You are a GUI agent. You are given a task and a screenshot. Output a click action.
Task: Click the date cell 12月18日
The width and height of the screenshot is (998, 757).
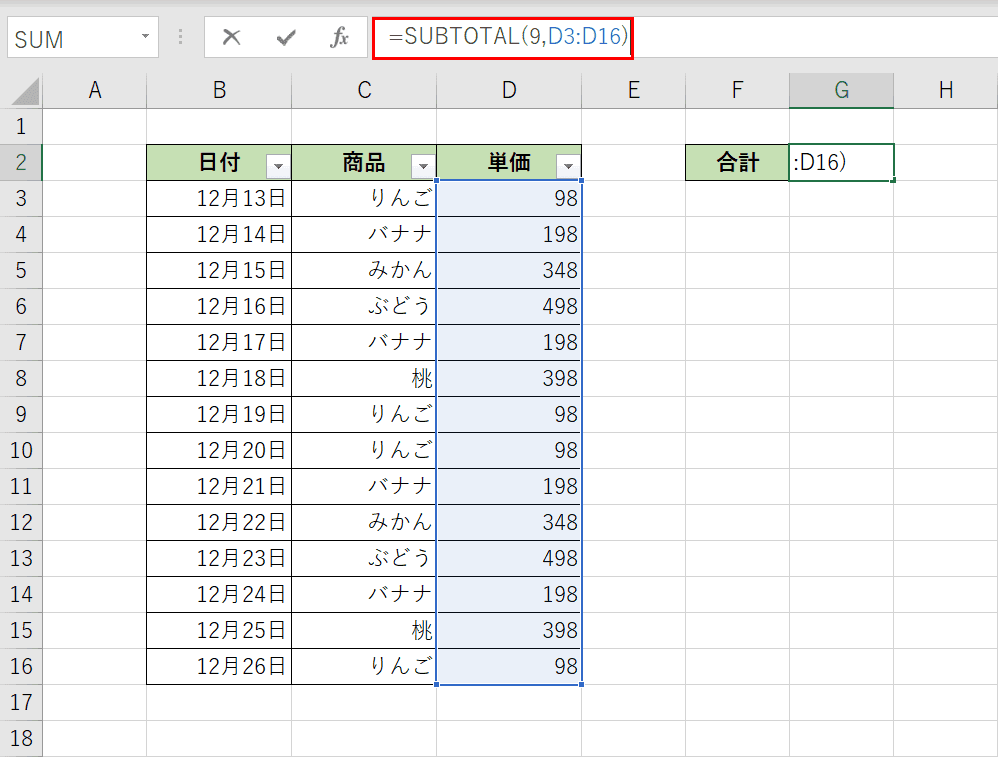click(x=219, y=378)
